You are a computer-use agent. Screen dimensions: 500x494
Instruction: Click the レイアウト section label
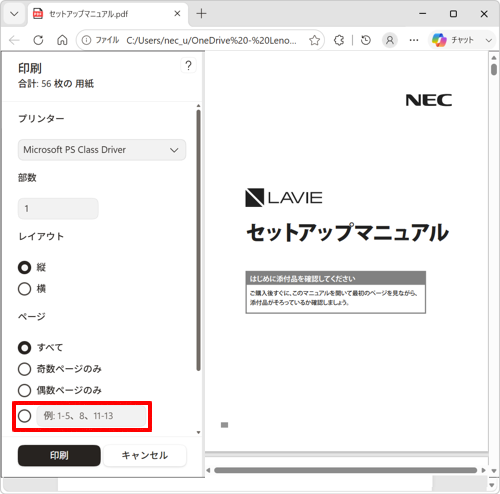click(41, 236)
